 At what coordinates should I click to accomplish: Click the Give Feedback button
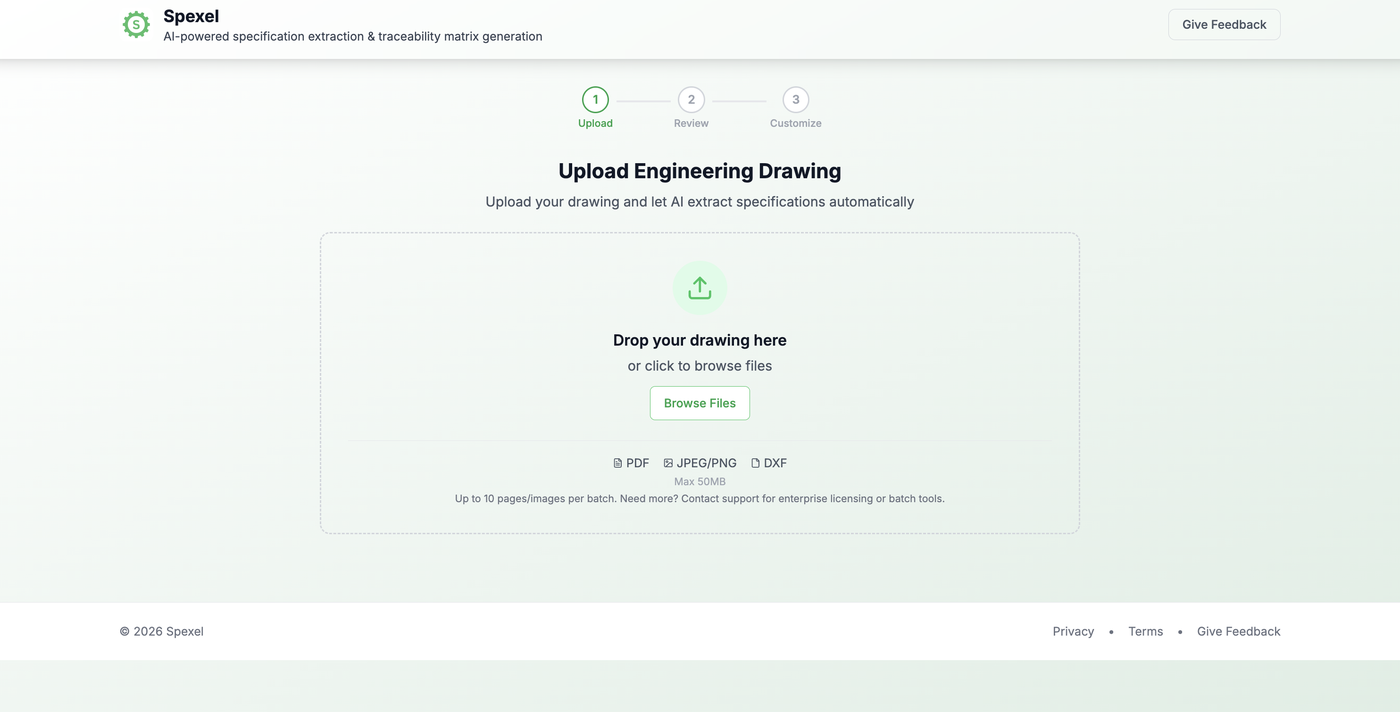[1224, 24]
